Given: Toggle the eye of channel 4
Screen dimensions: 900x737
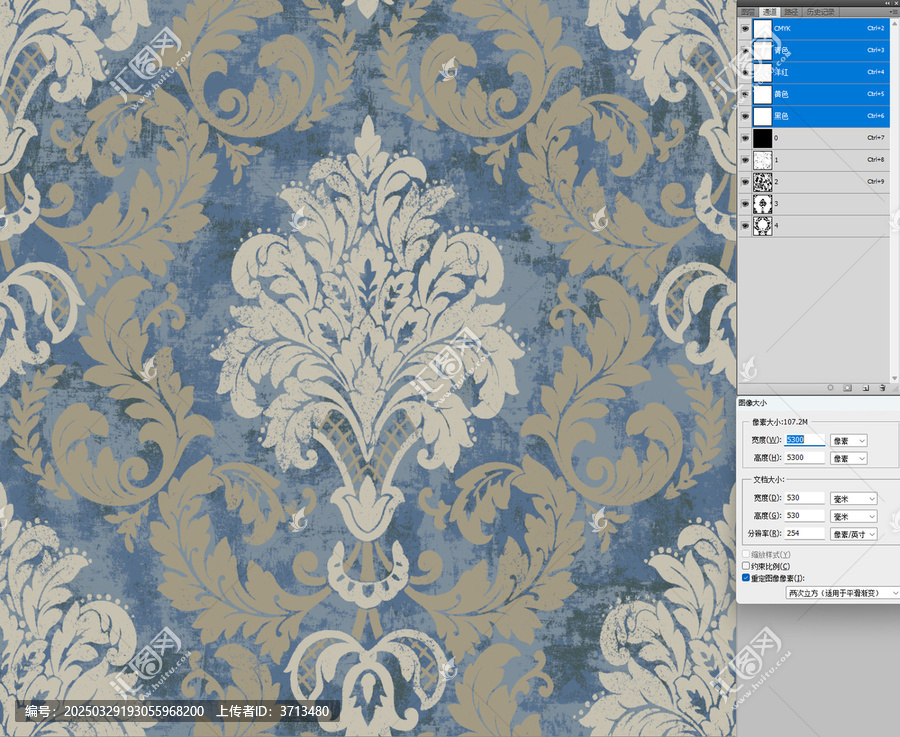Looking at the screenshot, I should 745,226.
